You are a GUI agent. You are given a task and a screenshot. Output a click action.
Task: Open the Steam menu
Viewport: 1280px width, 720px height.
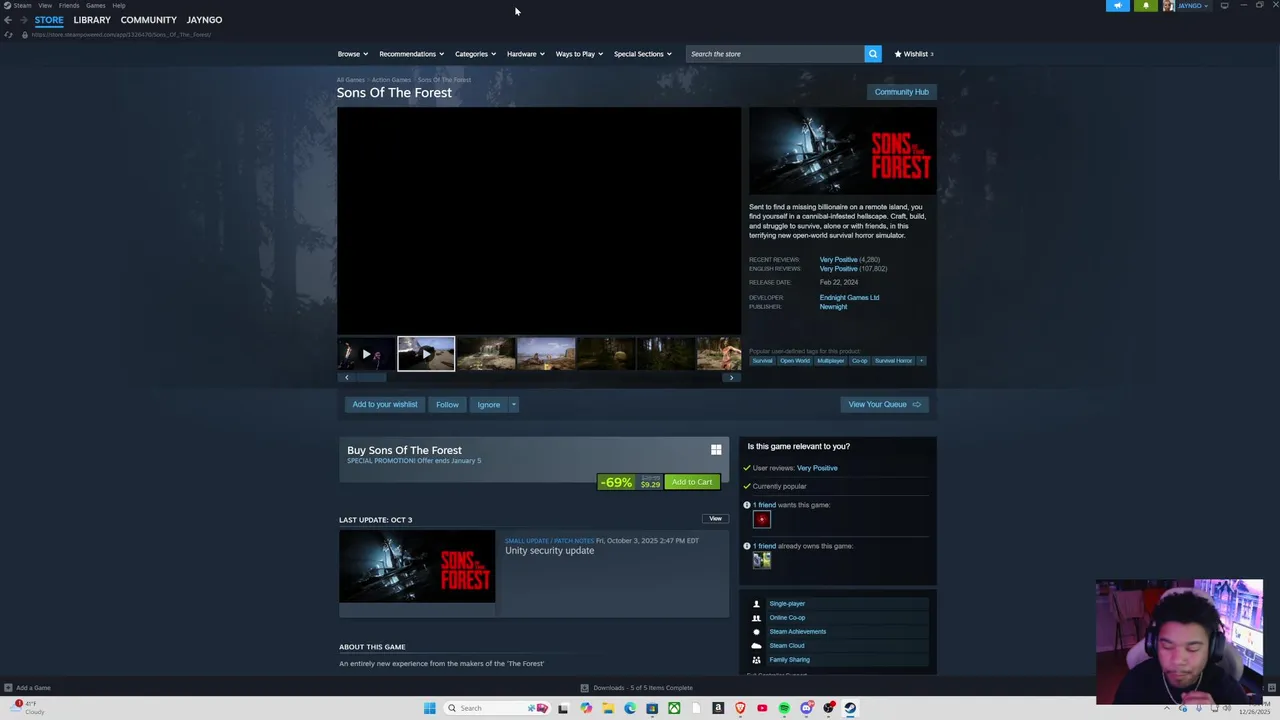click(x=18, y=6)
